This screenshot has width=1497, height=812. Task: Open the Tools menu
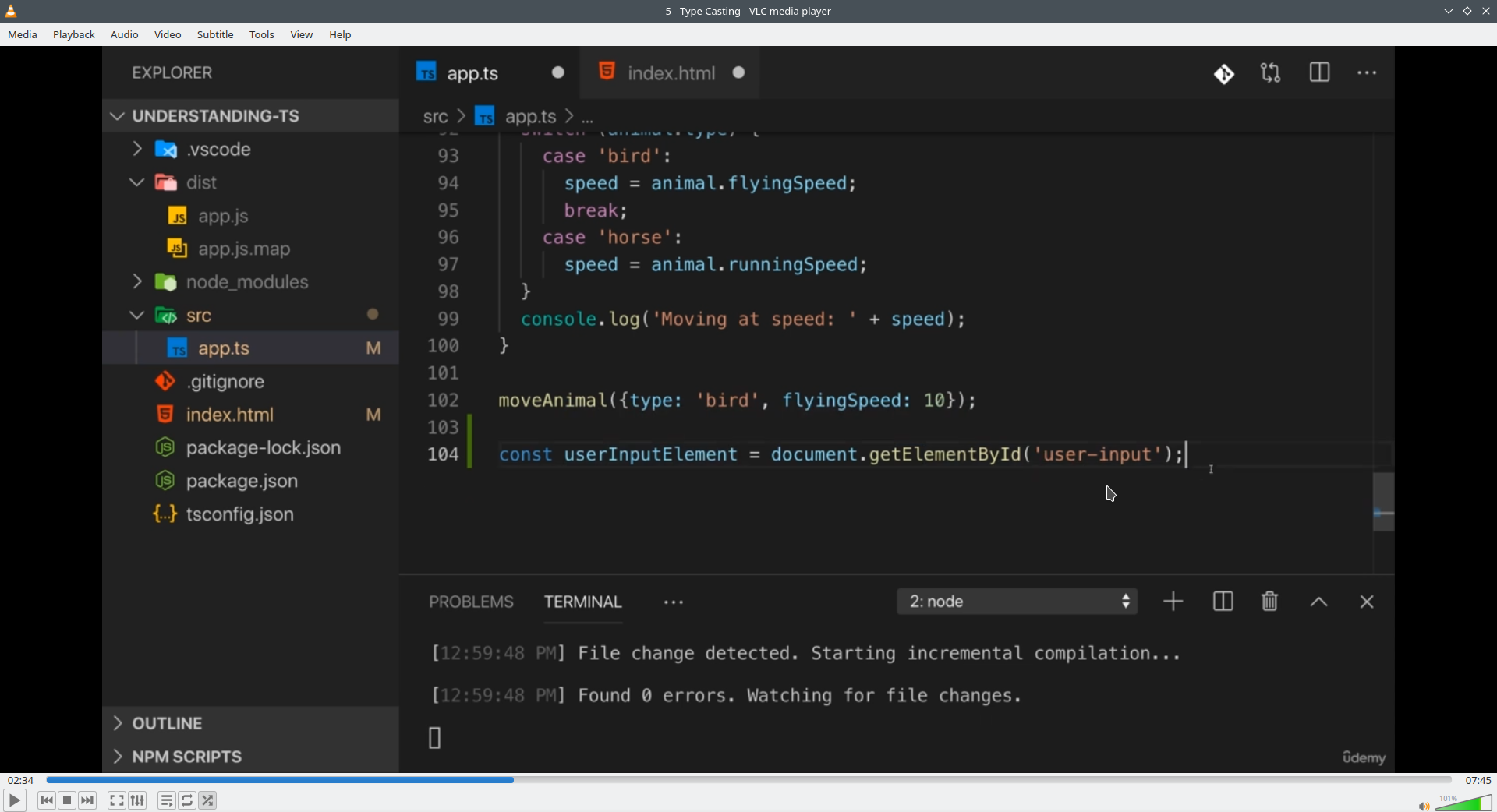[x=262, y=34]
